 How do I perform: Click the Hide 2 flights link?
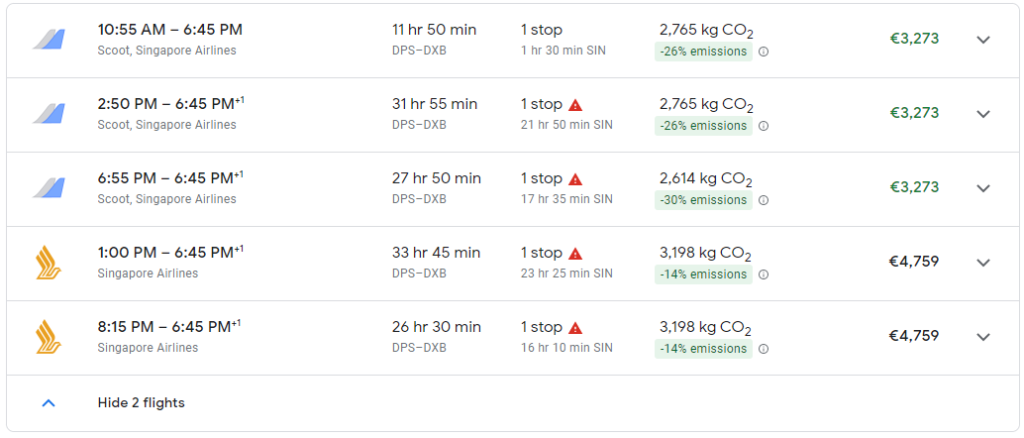[141, 403]
